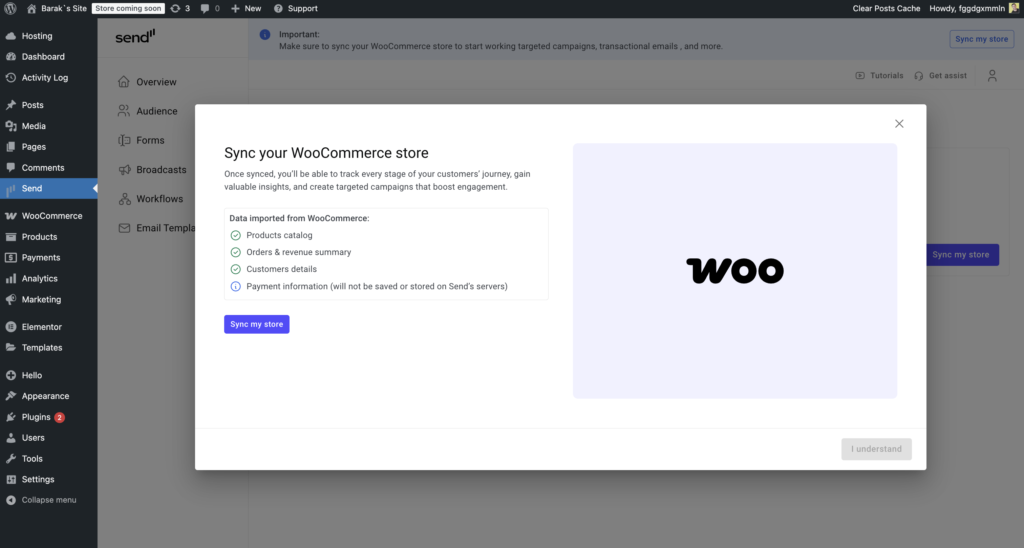Image resolution: width=1024 pixels, height=548 pixels.
Task: Click the Important info icon in banner
Action: [264, 35]
